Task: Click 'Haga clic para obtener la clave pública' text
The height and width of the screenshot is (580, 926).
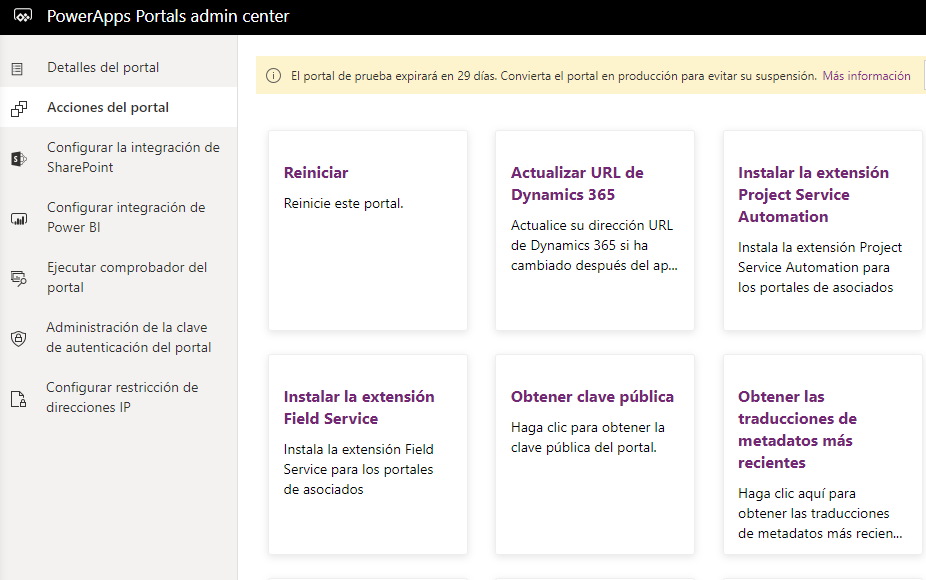Action: [588, 437]
